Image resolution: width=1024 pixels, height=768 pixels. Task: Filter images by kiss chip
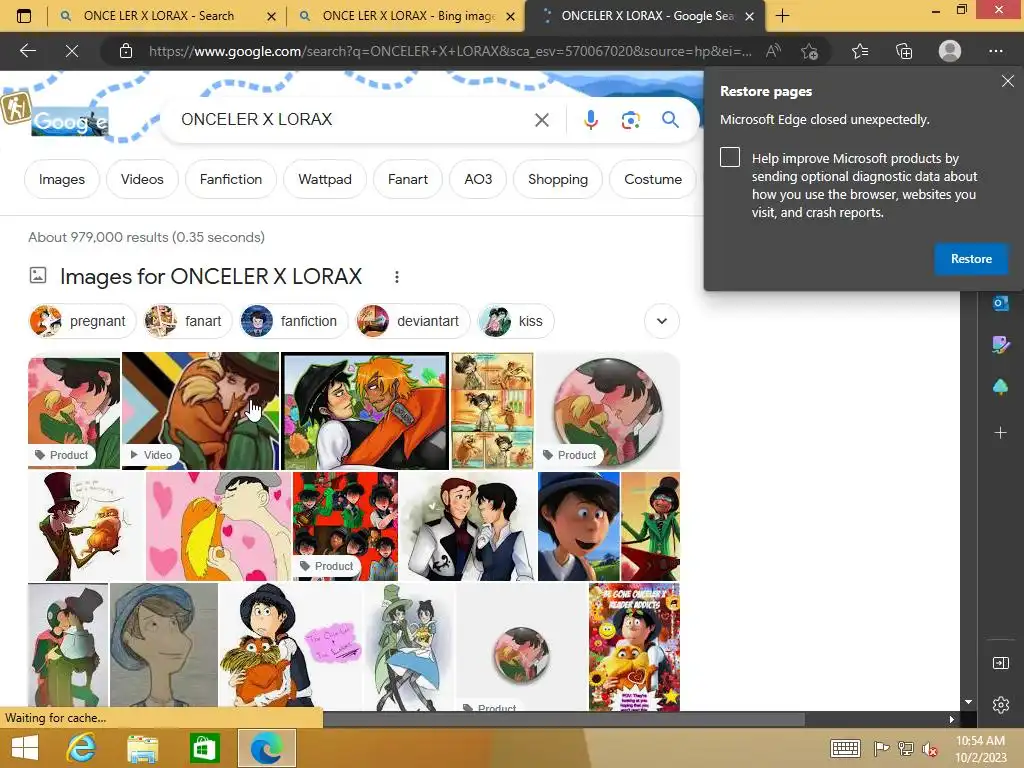pos(515,321)
